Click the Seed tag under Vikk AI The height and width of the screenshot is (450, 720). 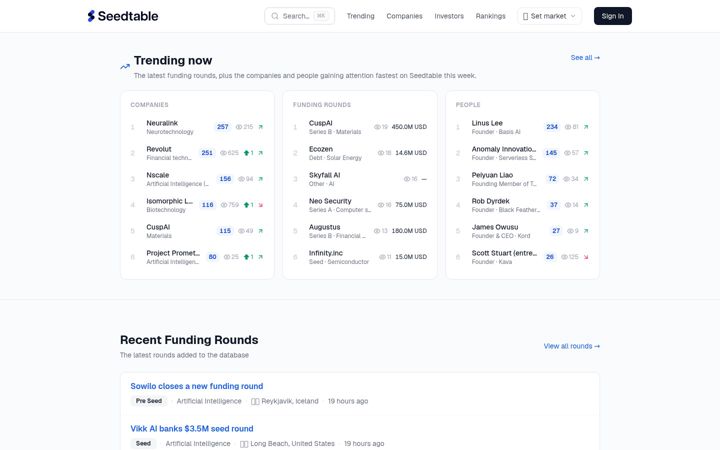pos(143,444)
